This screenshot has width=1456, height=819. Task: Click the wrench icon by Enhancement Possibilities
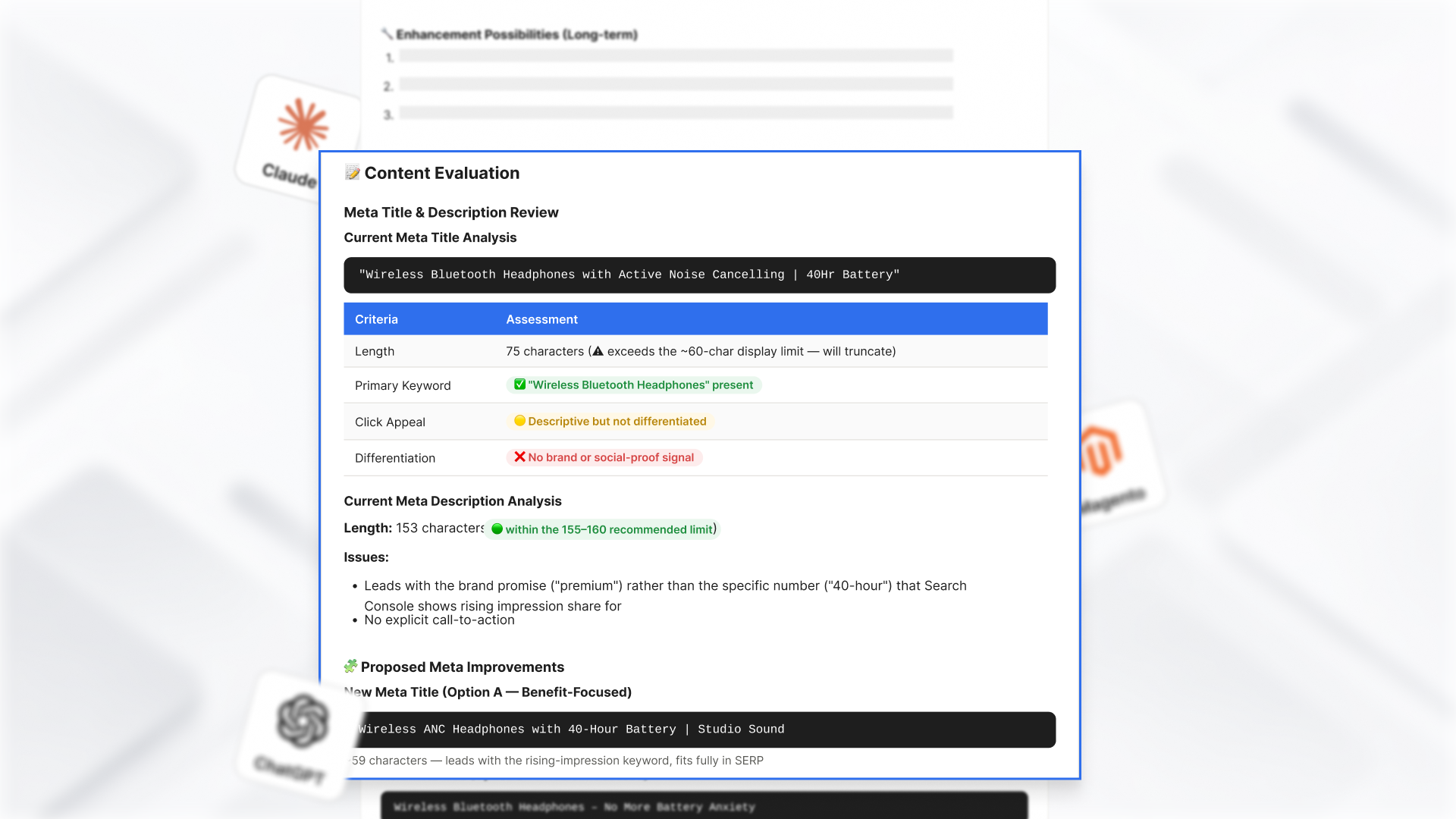tap(387, 34)
